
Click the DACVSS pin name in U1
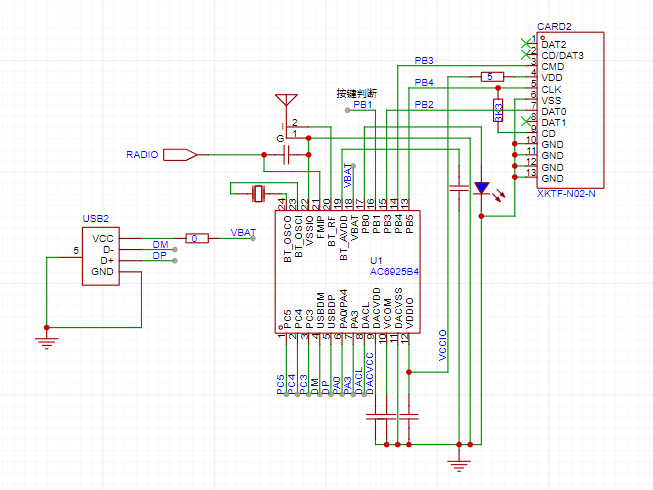click(399, 308)
